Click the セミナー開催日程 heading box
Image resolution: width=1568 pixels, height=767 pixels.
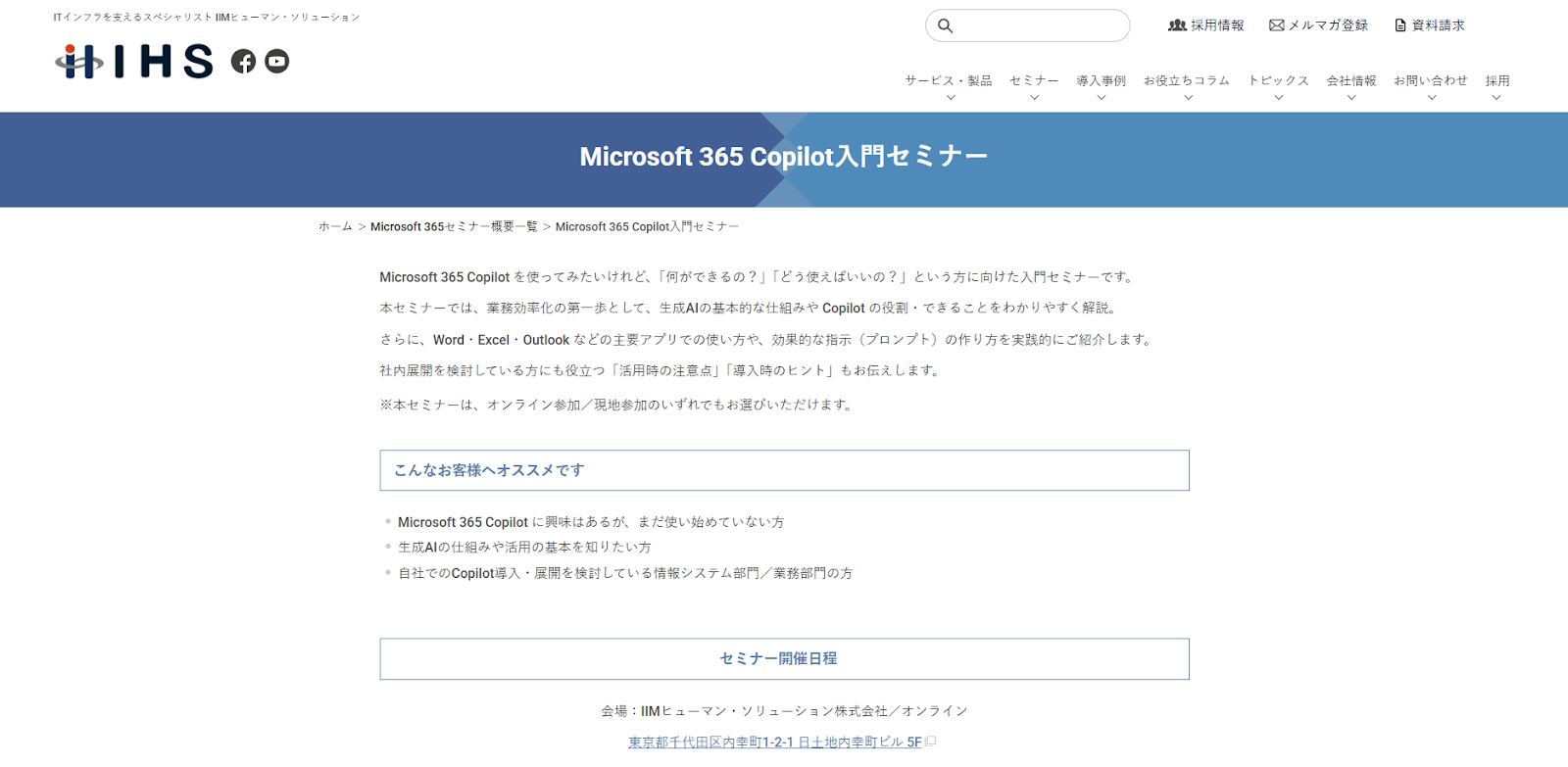click(x=784, y=659)
